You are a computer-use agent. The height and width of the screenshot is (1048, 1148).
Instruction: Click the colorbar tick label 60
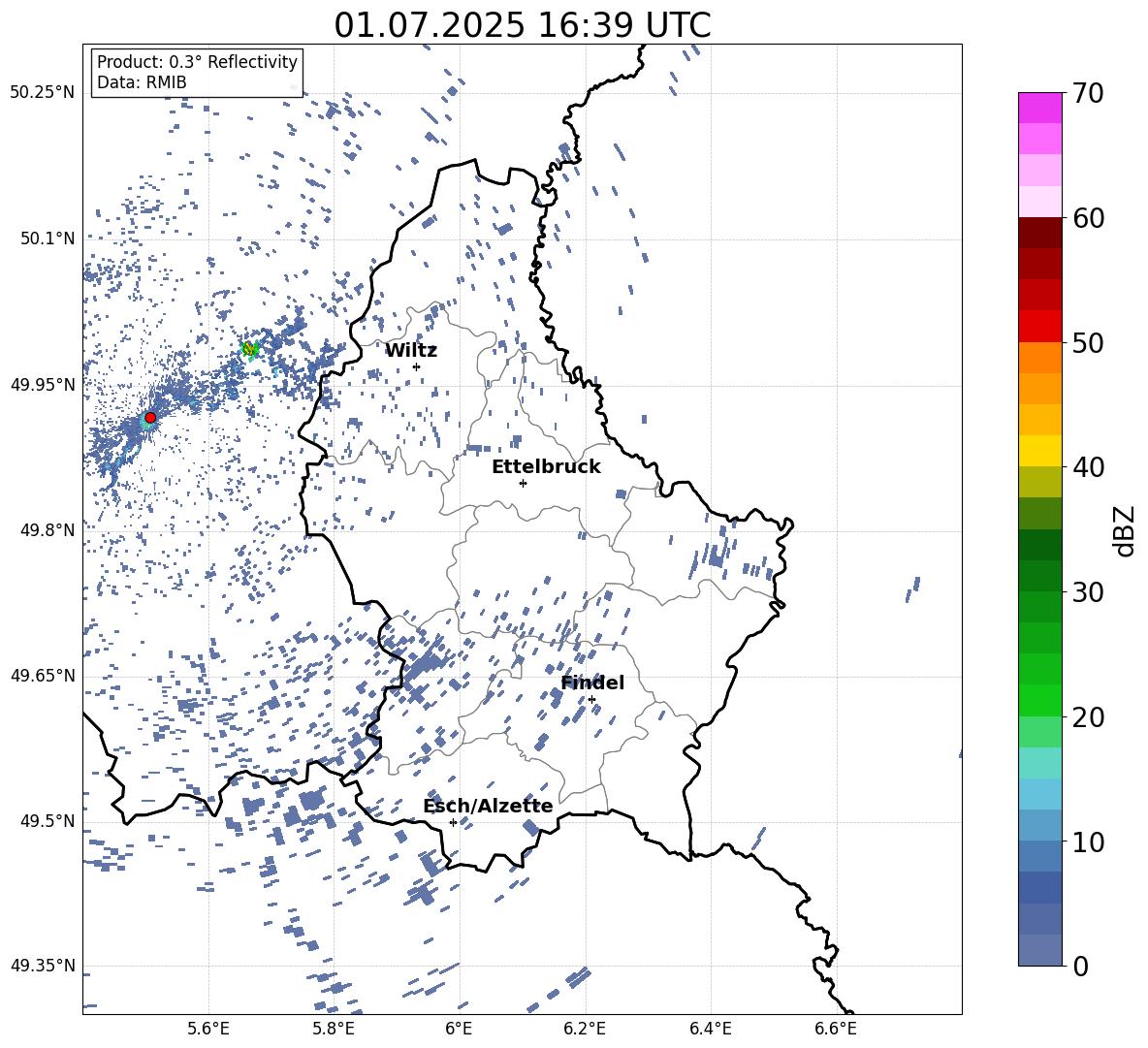coord(1089,218)
